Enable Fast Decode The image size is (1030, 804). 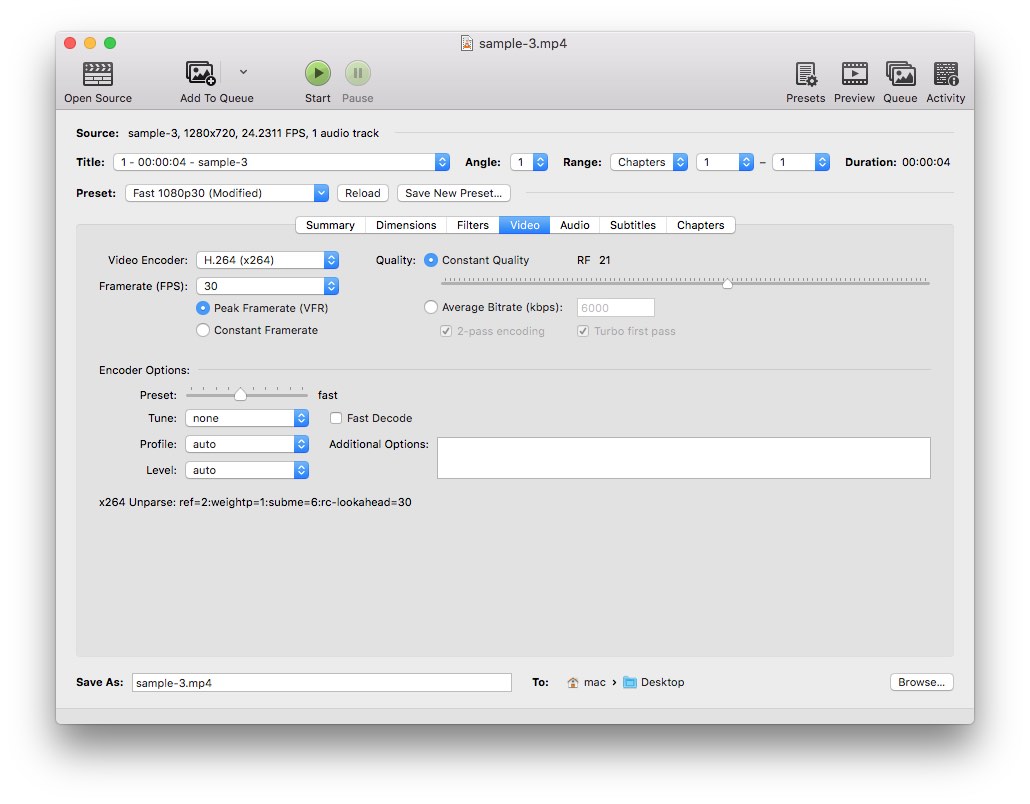336,418
